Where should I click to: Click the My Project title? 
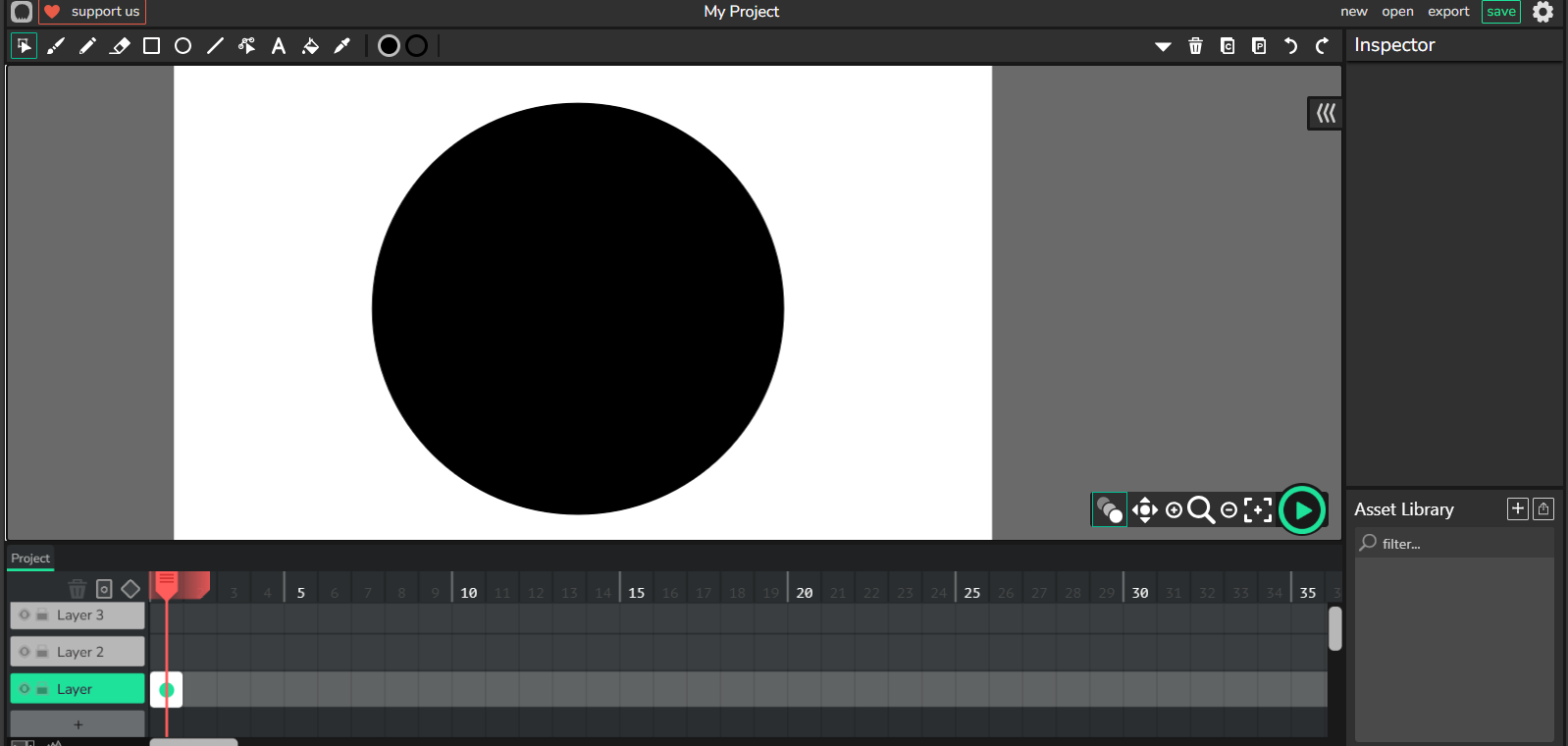741,12
